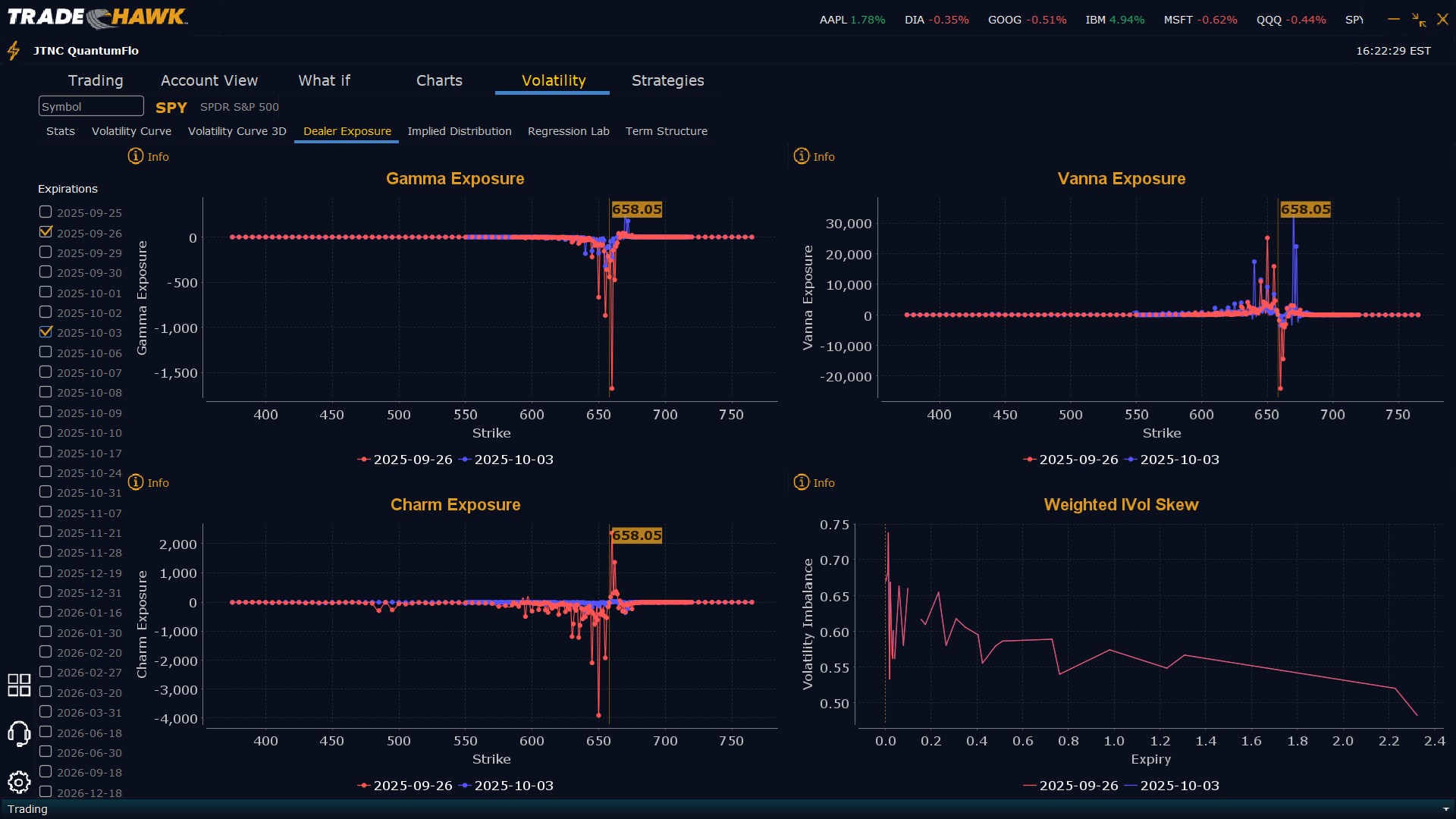The height and width of the screenshot is (819, 1456).
Task: Click the MSFT ticker in top bar
Action: 1178,20
